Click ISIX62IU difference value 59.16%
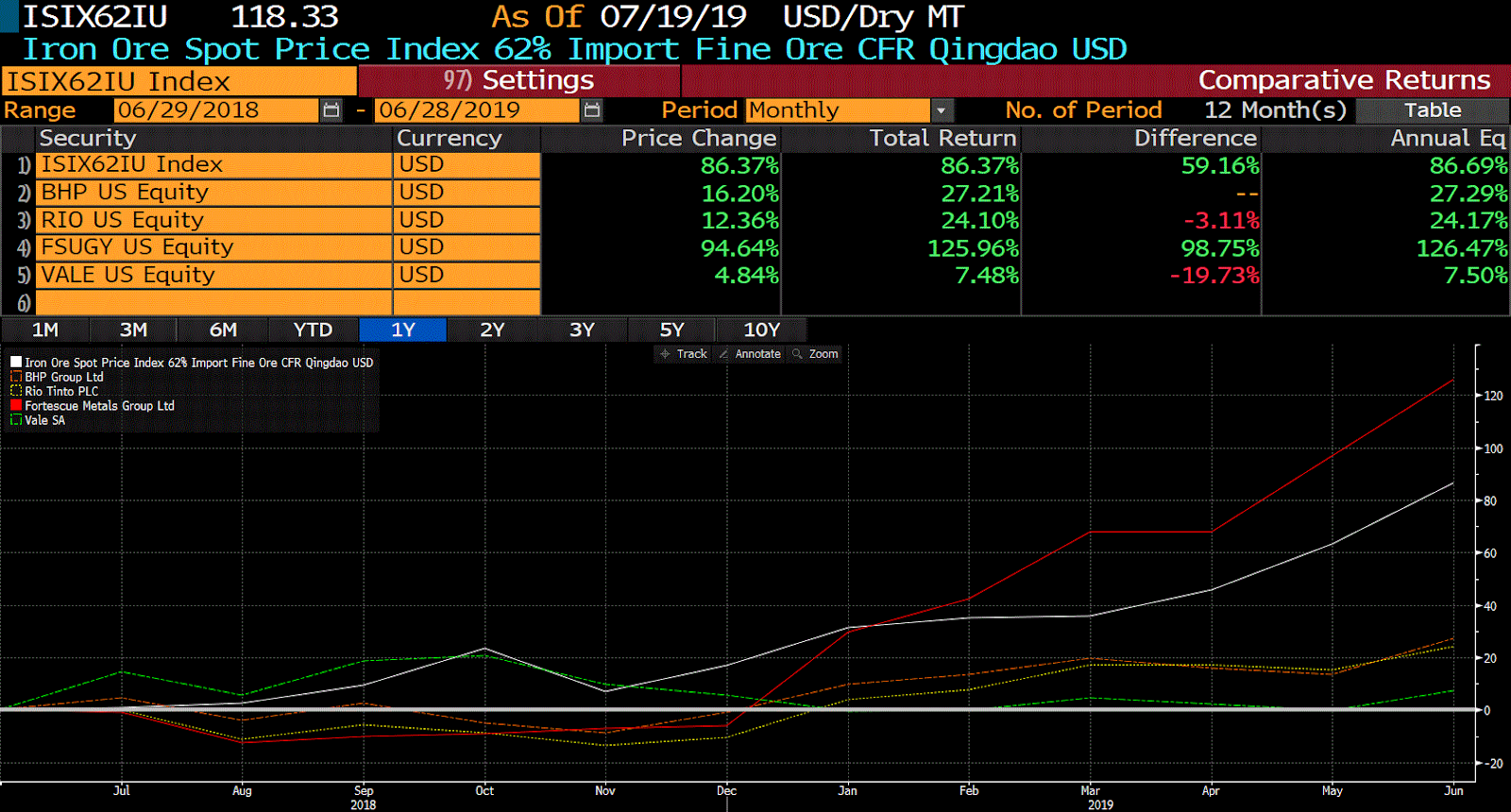Viewport: 1511px width, 812px height. tap(1220, 166)
